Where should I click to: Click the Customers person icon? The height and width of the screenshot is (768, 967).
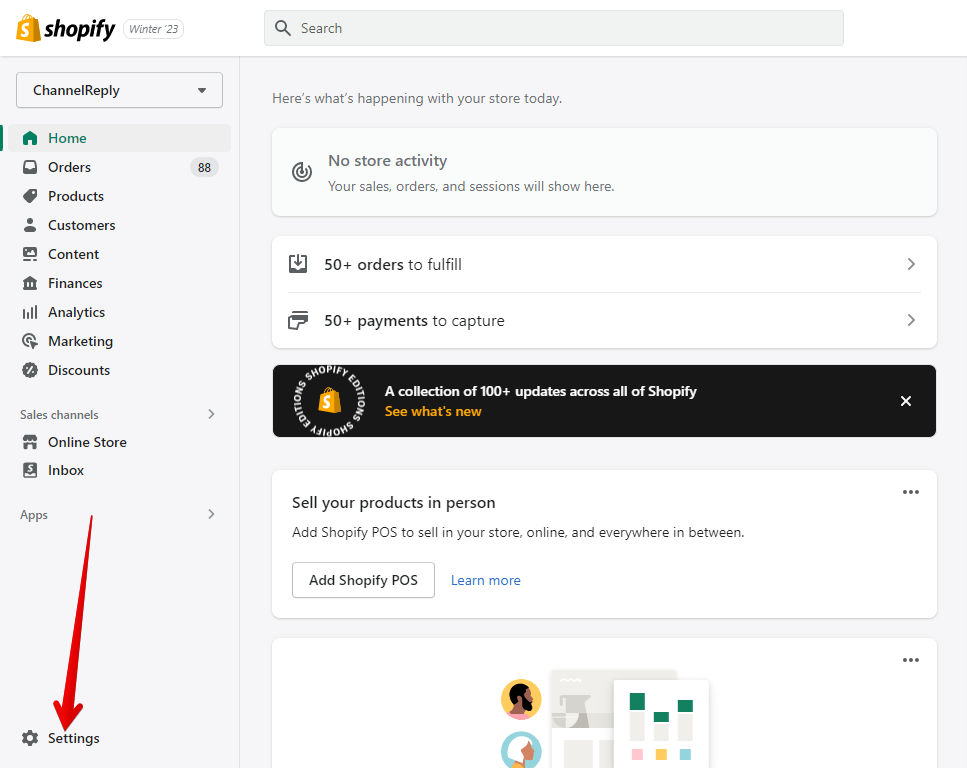coord(30,225)
